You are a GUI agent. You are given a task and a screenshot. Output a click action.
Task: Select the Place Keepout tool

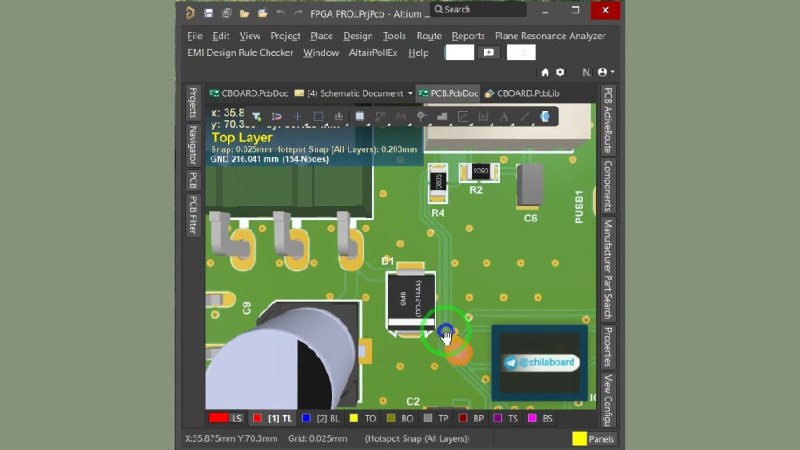(x=463, y=117)
